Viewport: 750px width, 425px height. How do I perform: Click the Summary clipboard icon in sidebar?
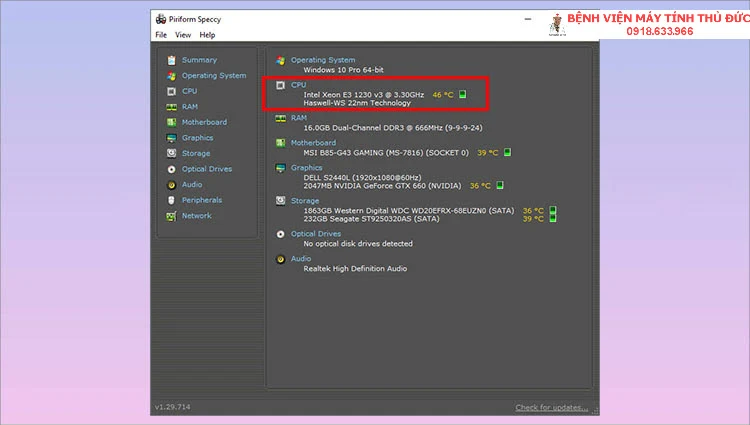coord(171,60)
